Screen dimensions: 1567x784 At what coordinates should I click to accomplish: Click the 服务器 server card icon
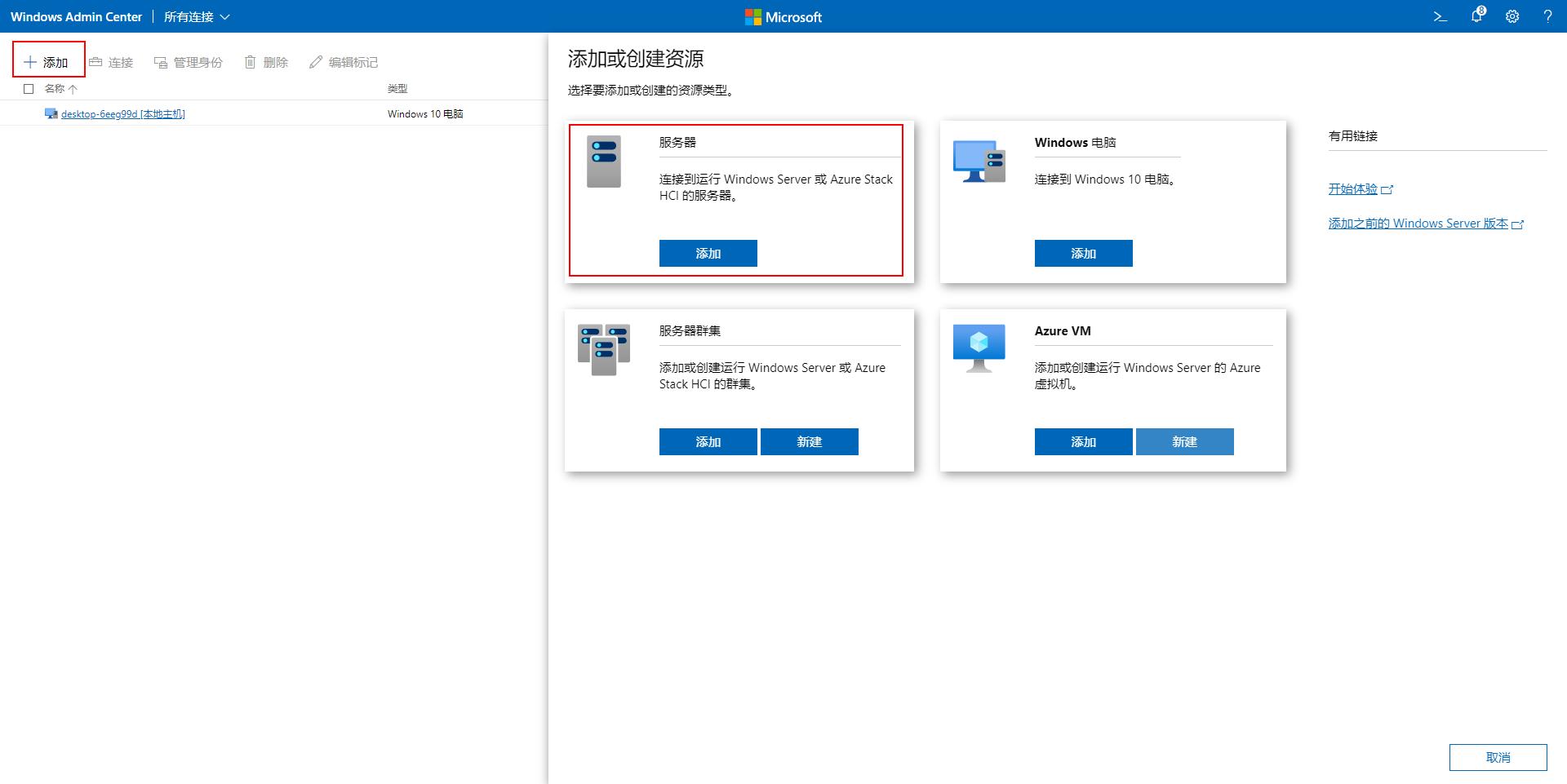pyautogui.click(x=604, y=162)
